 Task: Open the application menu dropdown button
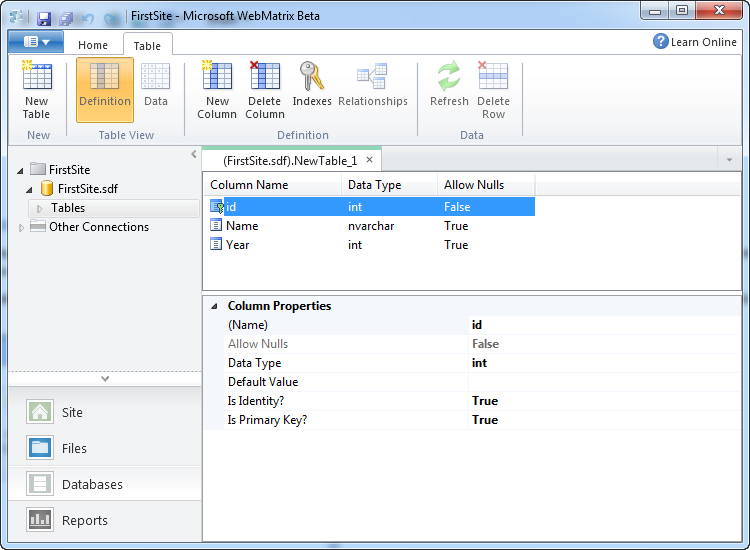click(x=35, y=42)
